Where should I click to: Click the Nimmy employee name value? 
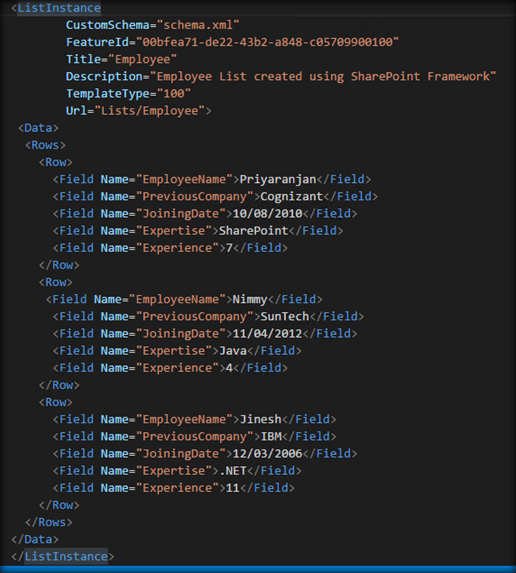tap(250, 299)
